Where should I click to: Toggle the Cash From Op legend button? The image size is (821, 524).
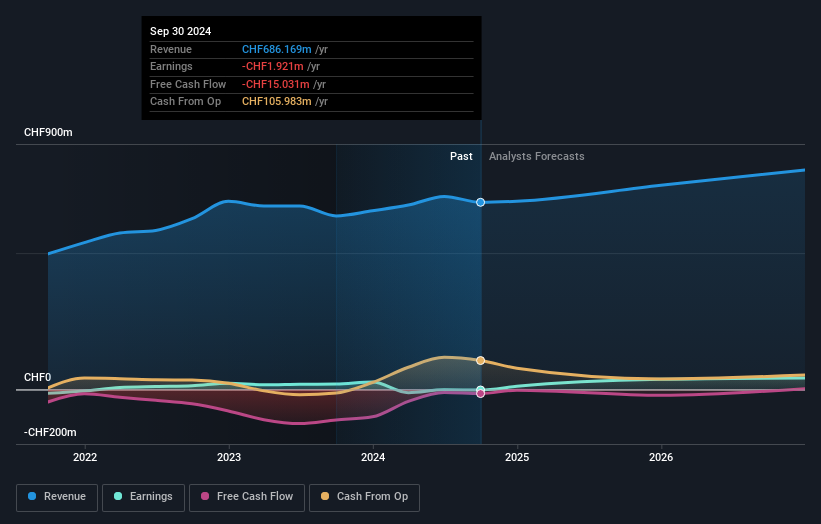coord(364,497)
